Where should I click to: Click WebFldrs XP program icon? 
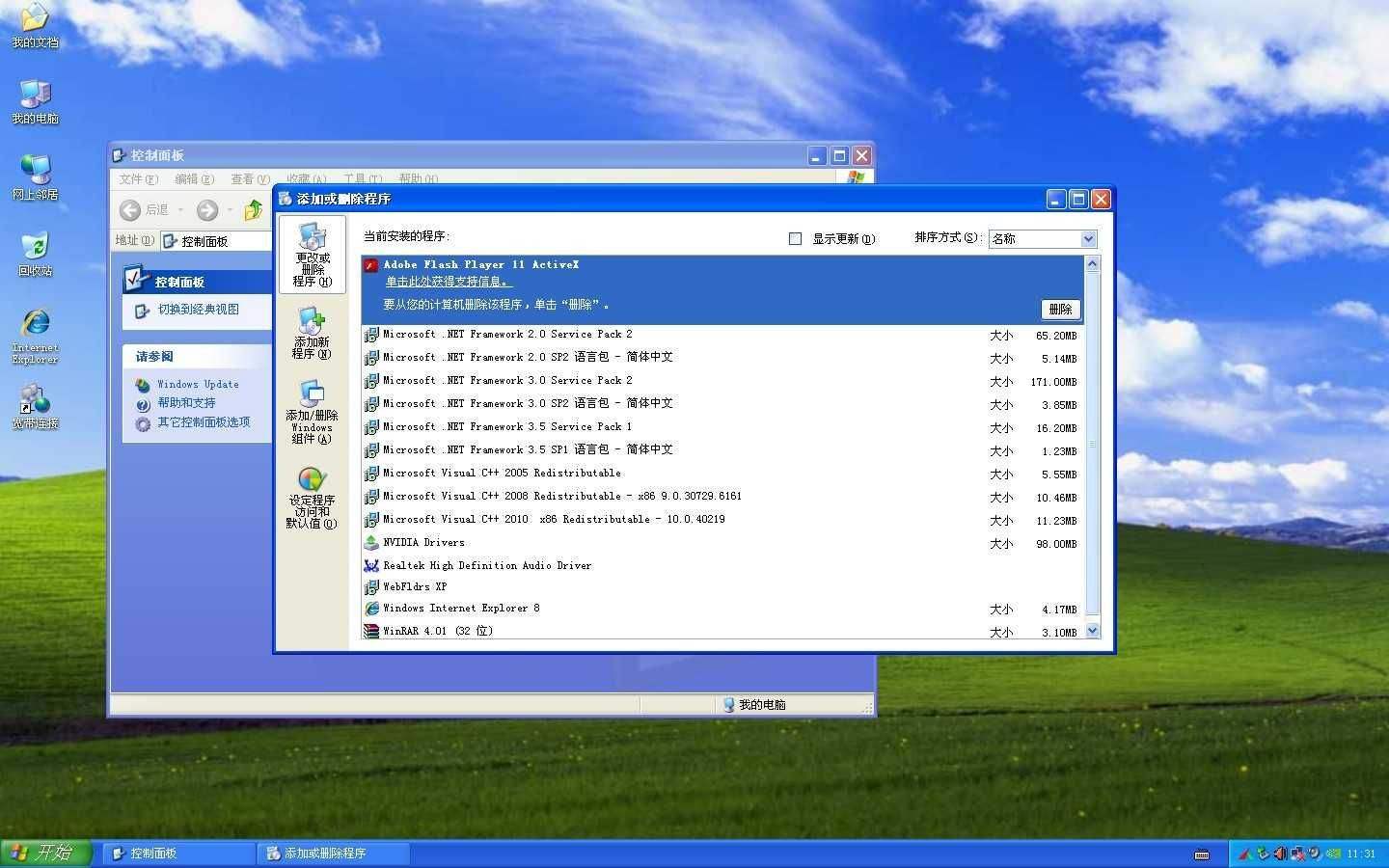click(x=371, y=587)
